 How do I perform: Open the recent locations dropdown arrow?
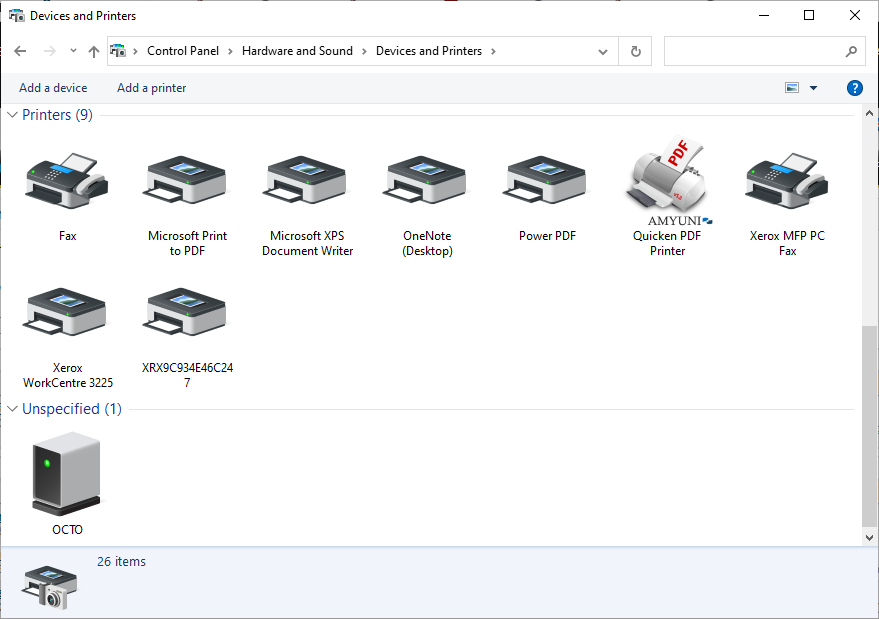[73, 51]
